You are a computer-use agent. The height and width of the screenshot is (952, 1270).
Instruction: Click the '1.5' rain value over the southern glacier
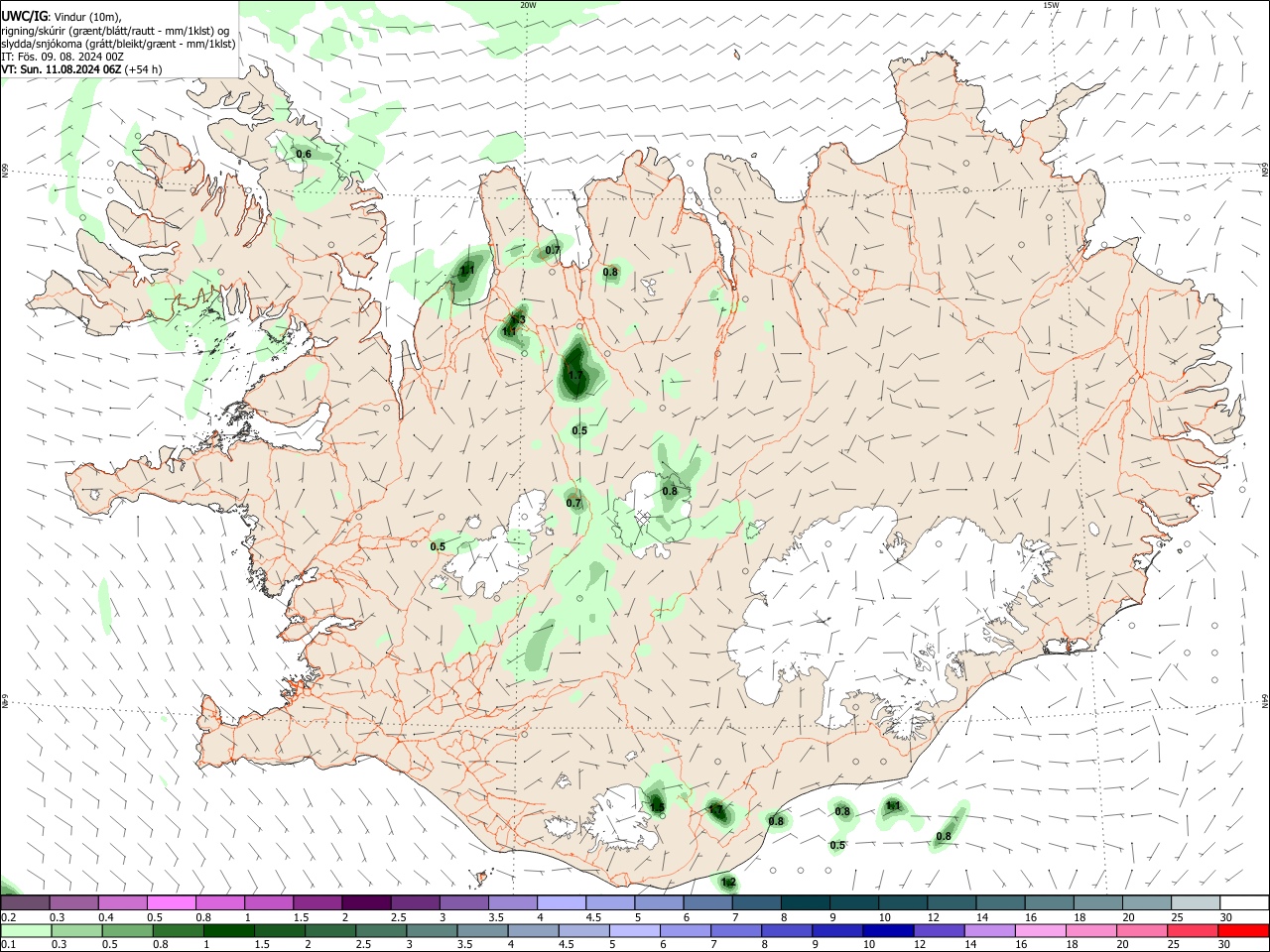click(657, 807)
